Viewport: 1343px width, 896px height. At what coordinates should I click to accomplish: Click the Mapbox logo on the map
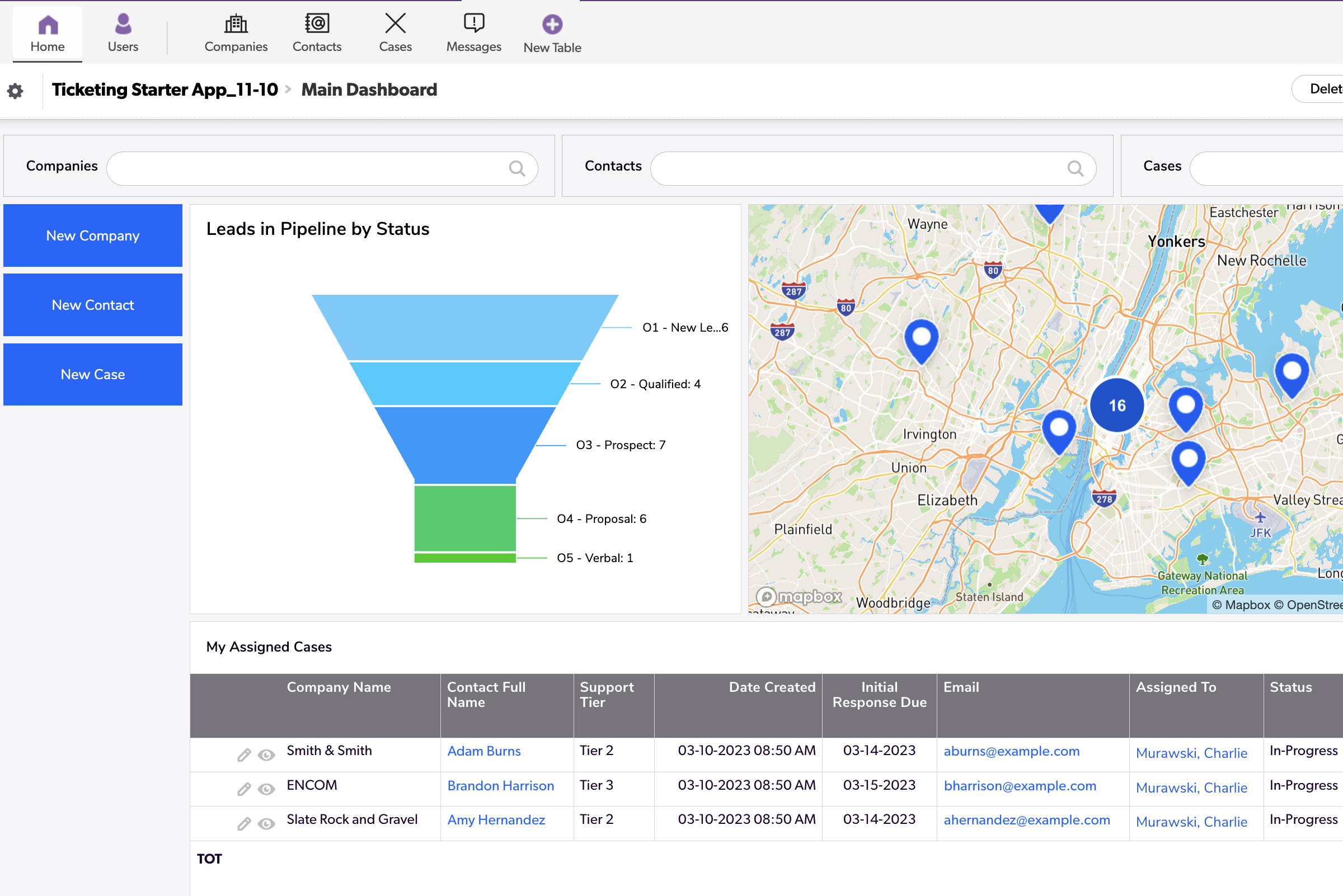(799, 597)
